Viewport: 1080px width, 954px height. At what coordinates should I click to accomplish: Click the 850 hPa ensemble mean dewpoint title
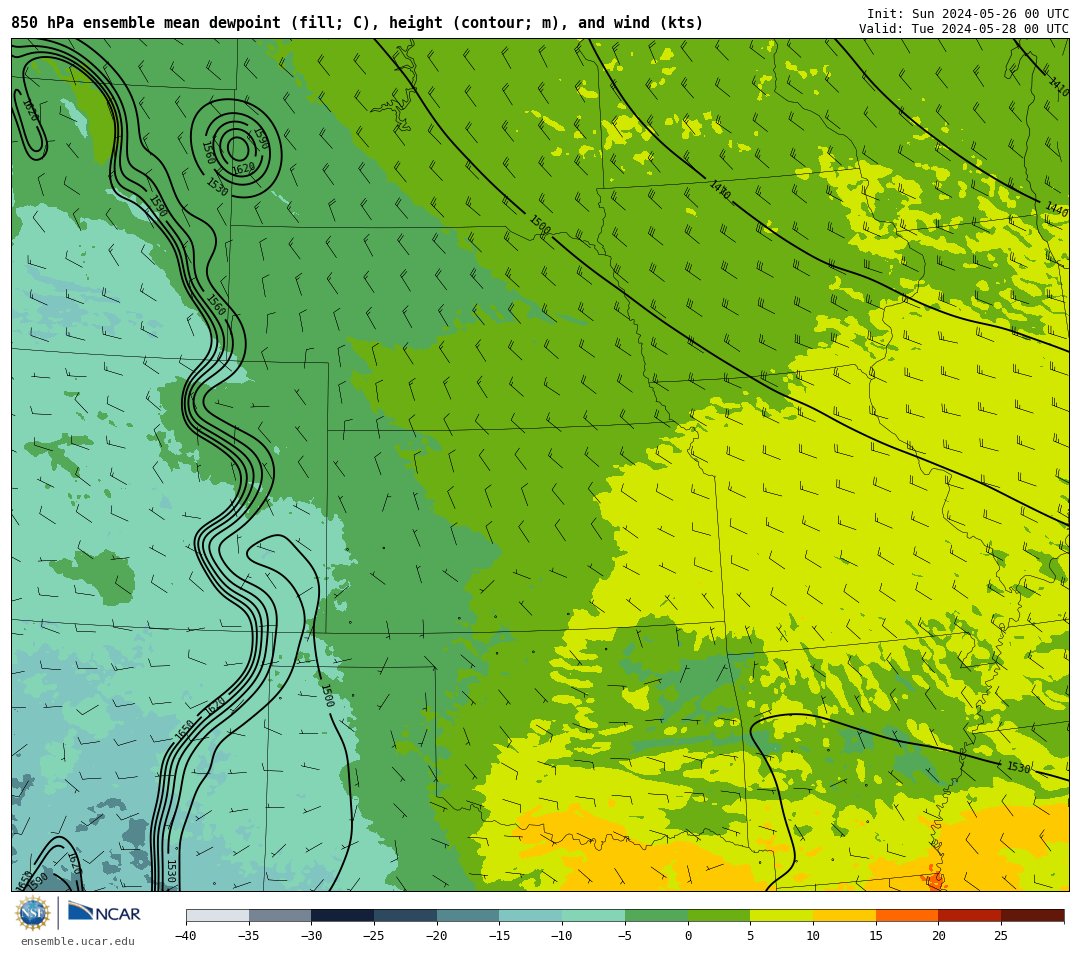point(357,23)
